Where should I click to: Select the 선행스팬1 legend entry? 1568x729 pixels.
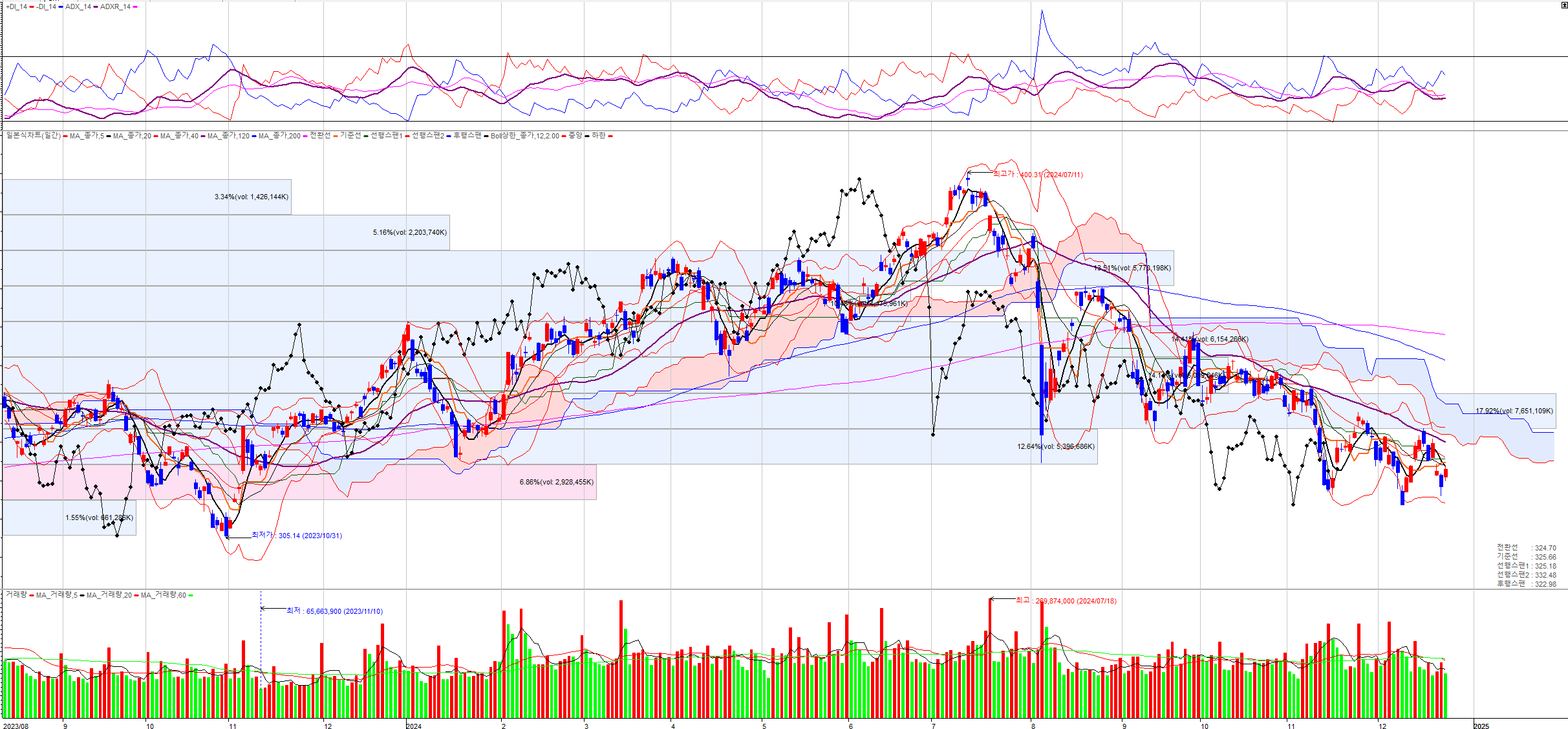pos(386,135)
